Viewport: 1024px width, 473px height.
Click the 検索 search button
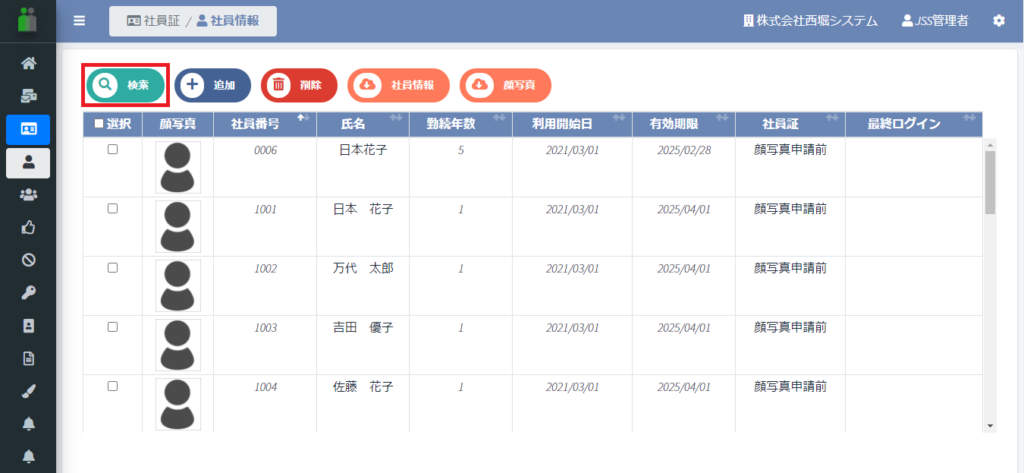(125, 85)
